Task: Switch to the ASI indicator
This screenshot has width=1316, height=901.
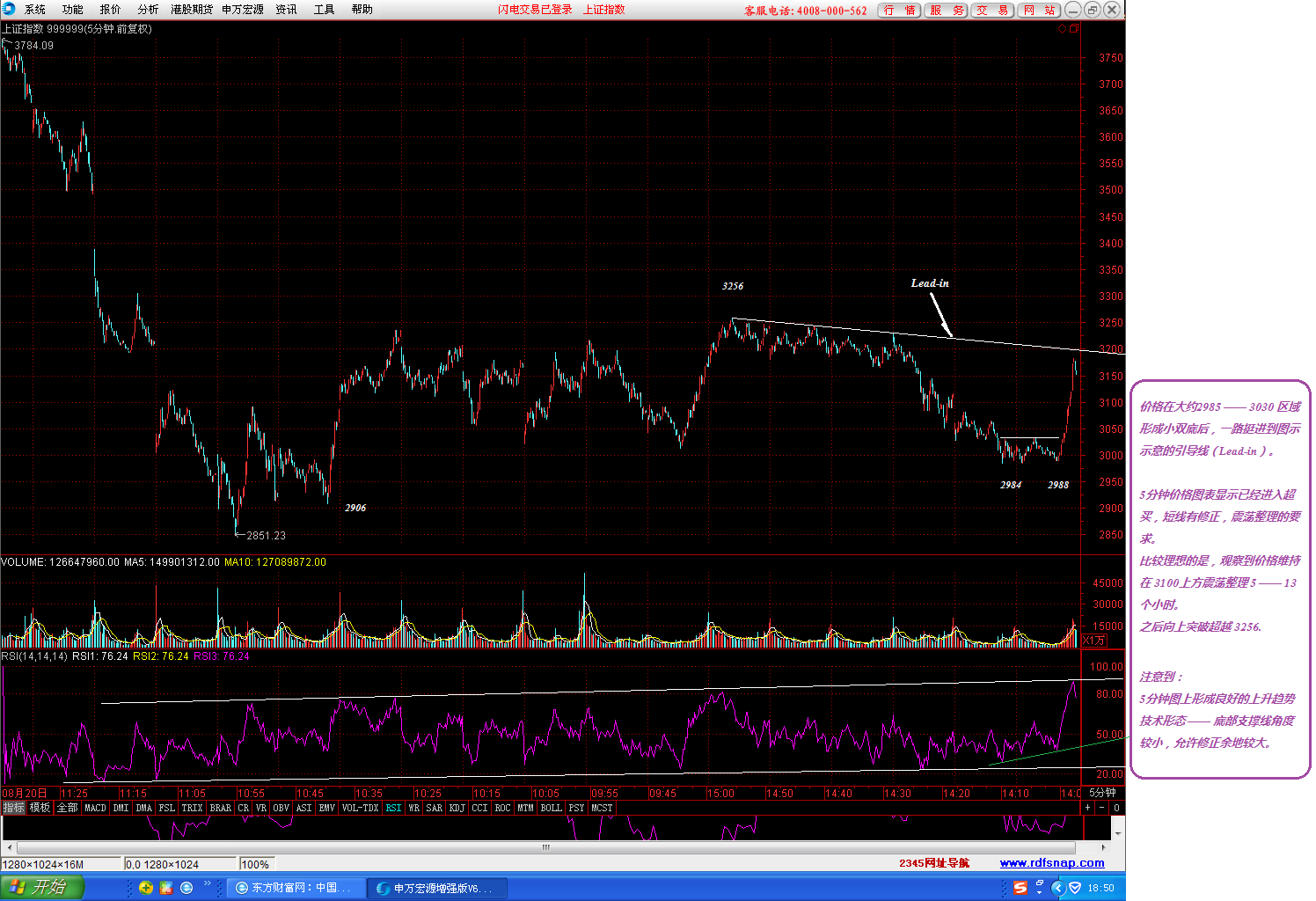Action: [304, 808]
